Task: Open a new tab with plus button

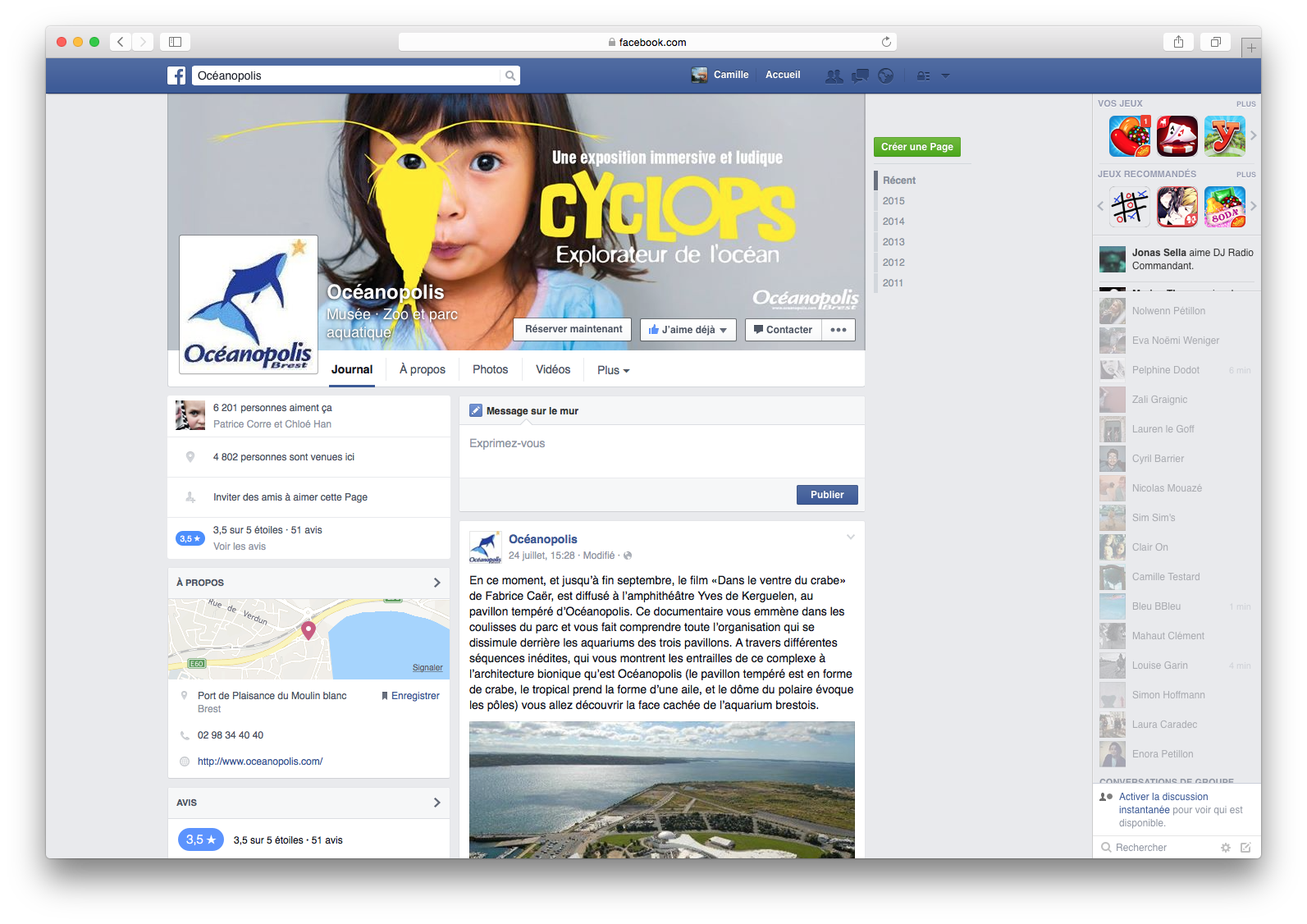Action: click(x=1250, y=48)
